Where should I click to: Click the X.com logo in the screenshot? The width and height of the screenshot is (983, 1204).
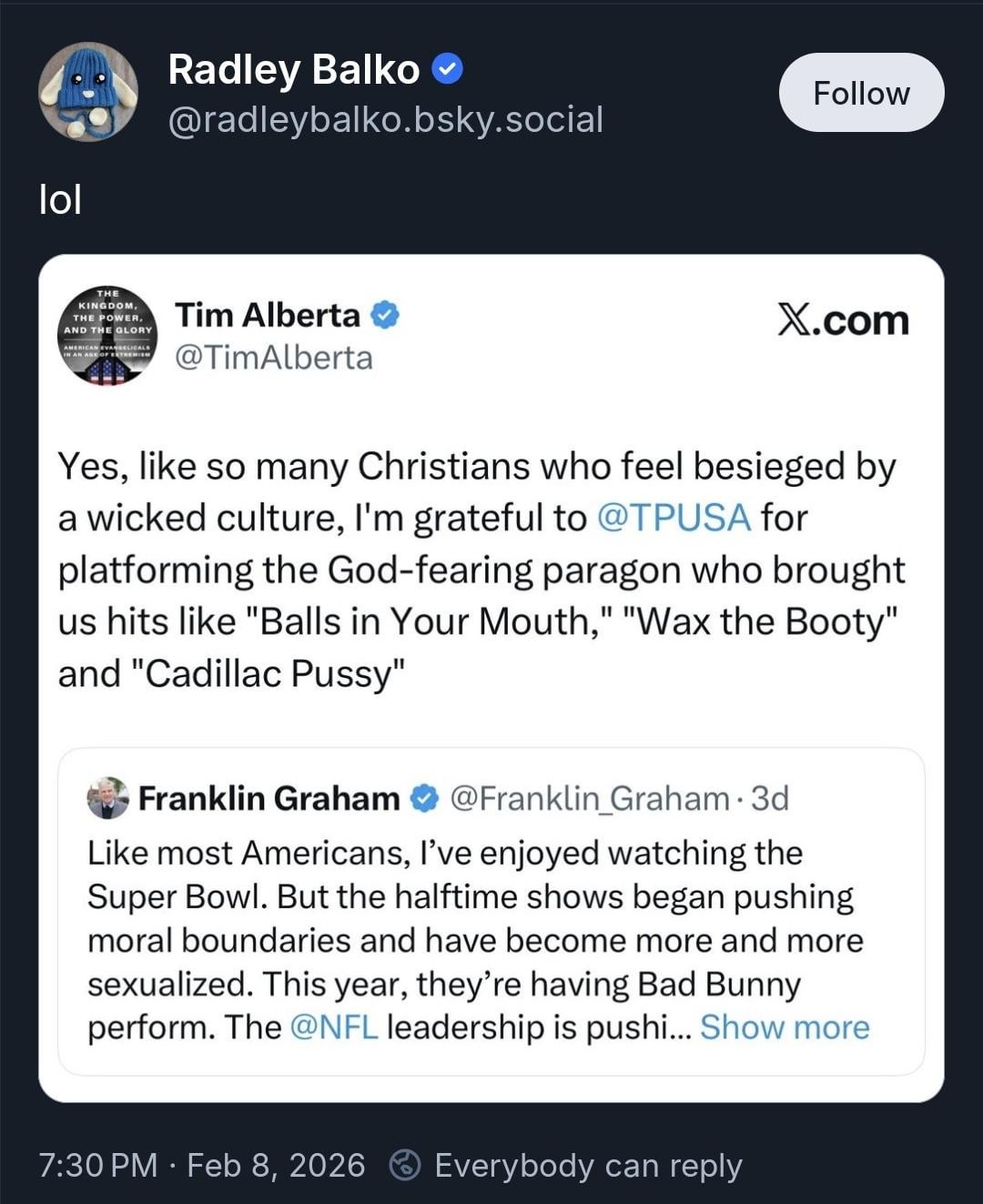tap(843, 320)
